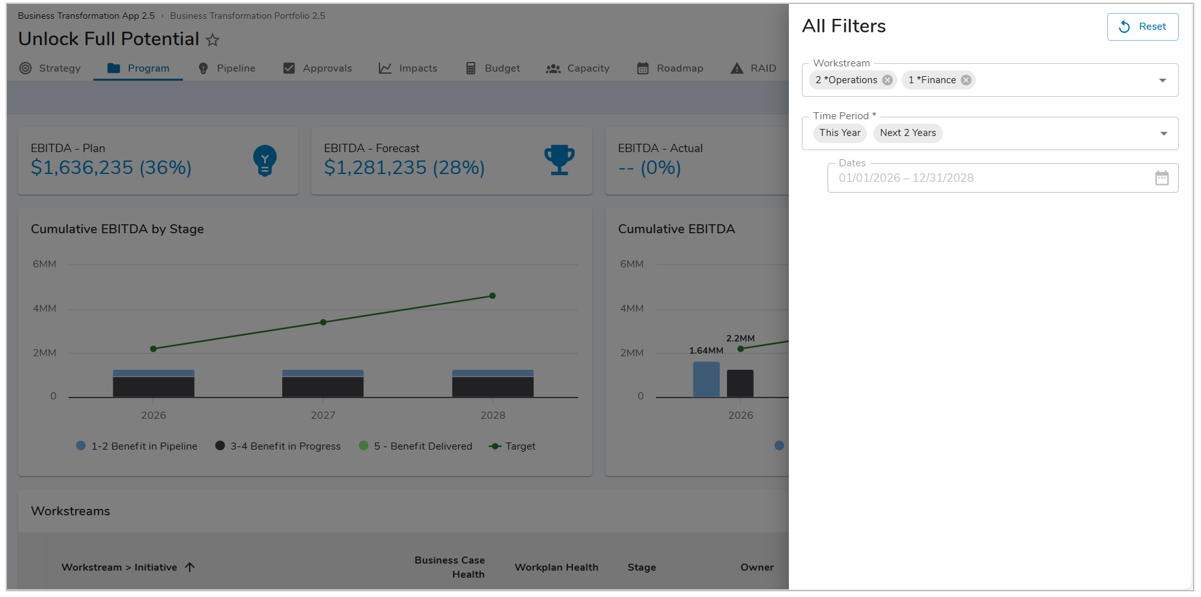Switch to the Pipeline tab
Viewport: 1201px width, 597px height.
click(226, 68)
